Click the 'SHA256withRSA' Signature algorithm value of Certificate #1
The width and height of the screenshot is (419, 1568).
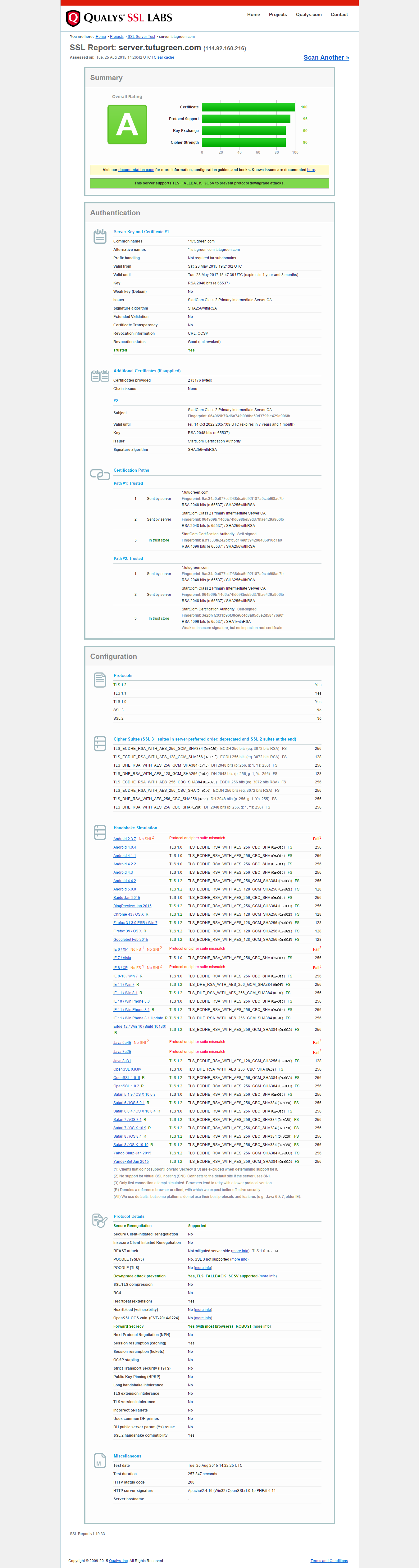click(x=202, y=309)
